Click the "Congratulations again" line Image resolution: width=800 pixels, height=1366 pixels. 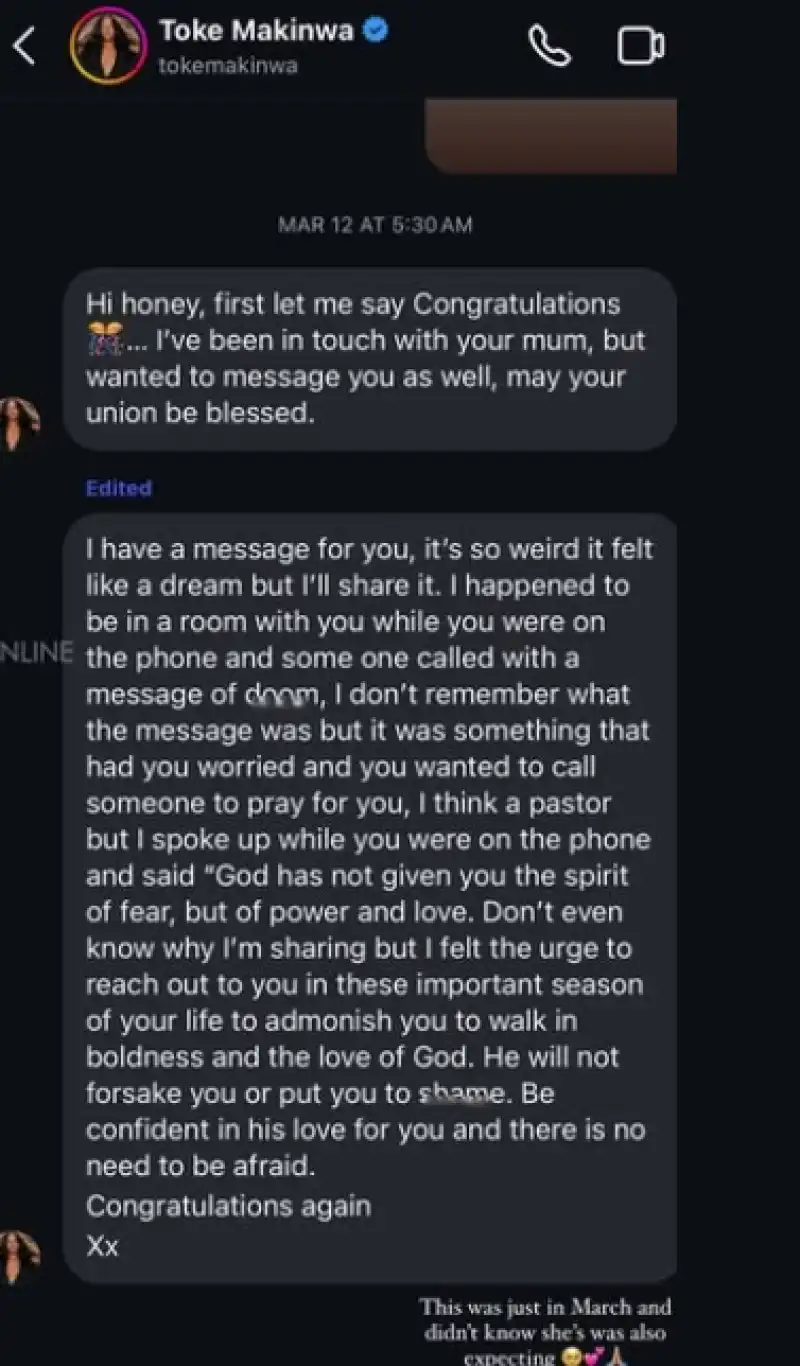point(228,1205)
